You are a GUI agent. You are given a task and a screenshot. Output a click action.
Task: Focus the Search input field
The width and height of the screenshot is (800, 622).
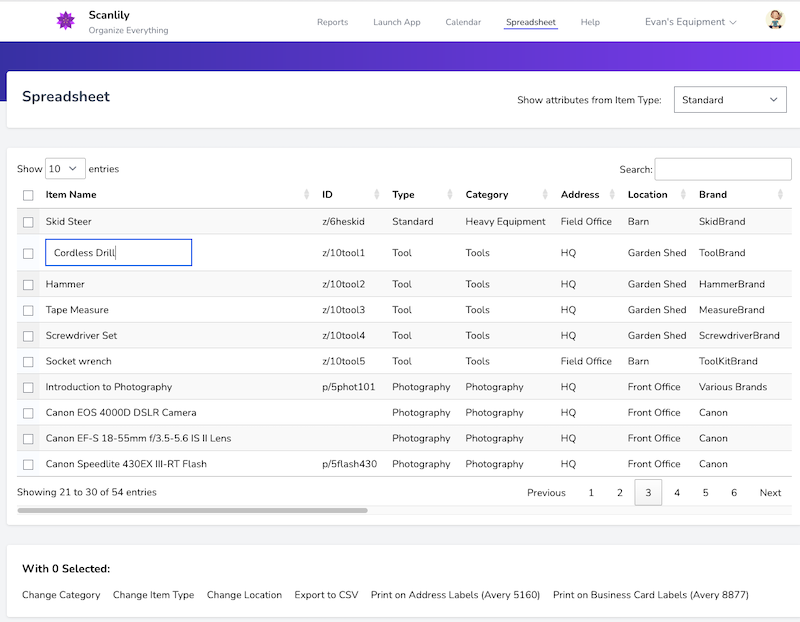(x=722, y=169)
